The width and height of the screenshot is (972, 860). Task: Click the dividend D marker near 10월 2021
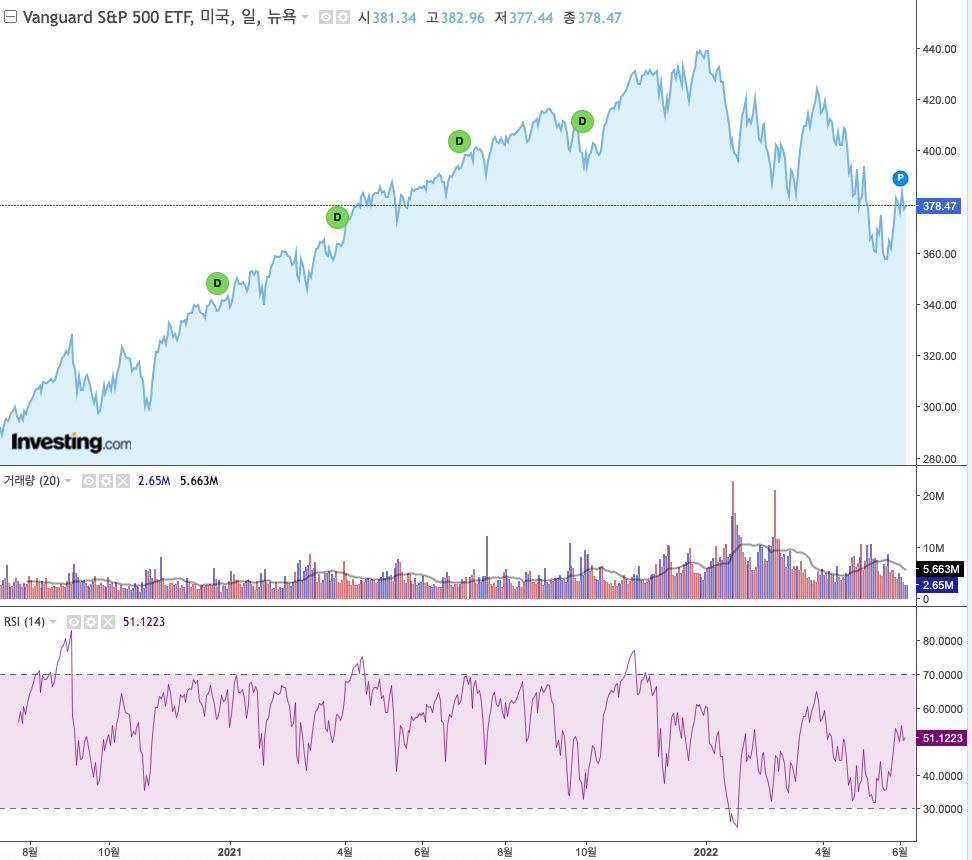[582, 122]
